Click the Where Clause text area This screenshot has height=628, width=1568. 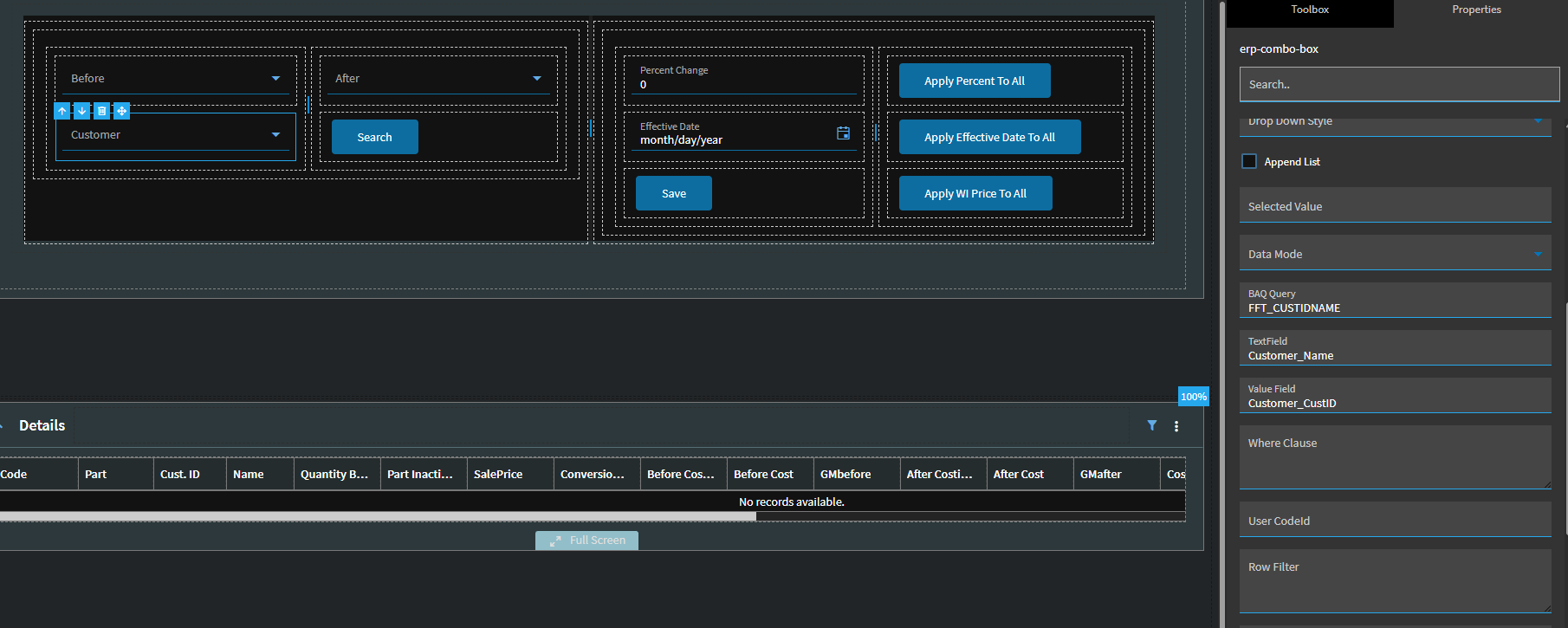pos(1395,457)
